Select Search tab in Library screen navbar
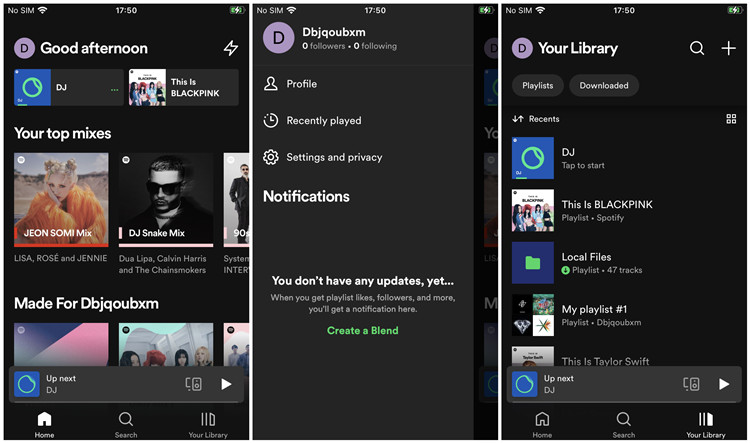Screen dimensions: 750x443 (x=624, y=424)
